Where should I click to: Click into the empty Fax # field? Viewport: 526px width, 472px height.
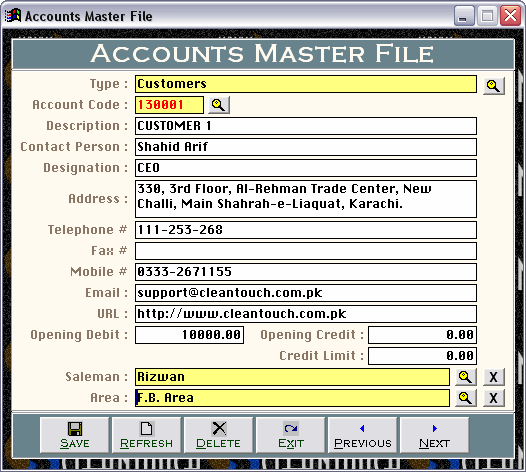(x=306, y=251)
